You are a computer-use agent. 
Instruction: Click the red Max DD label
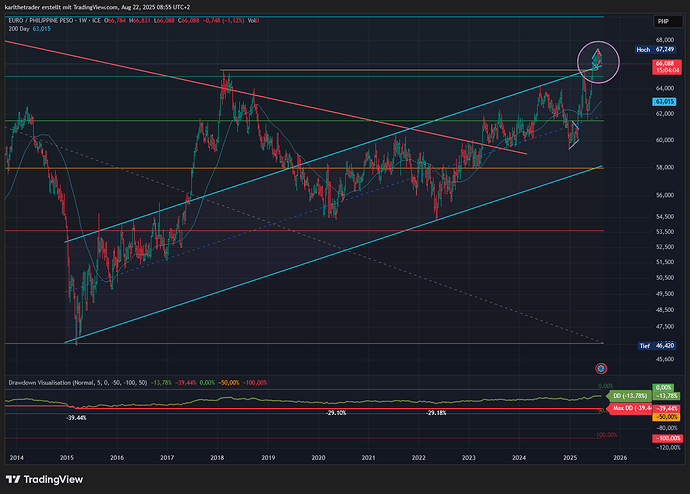tap(630, 408)
